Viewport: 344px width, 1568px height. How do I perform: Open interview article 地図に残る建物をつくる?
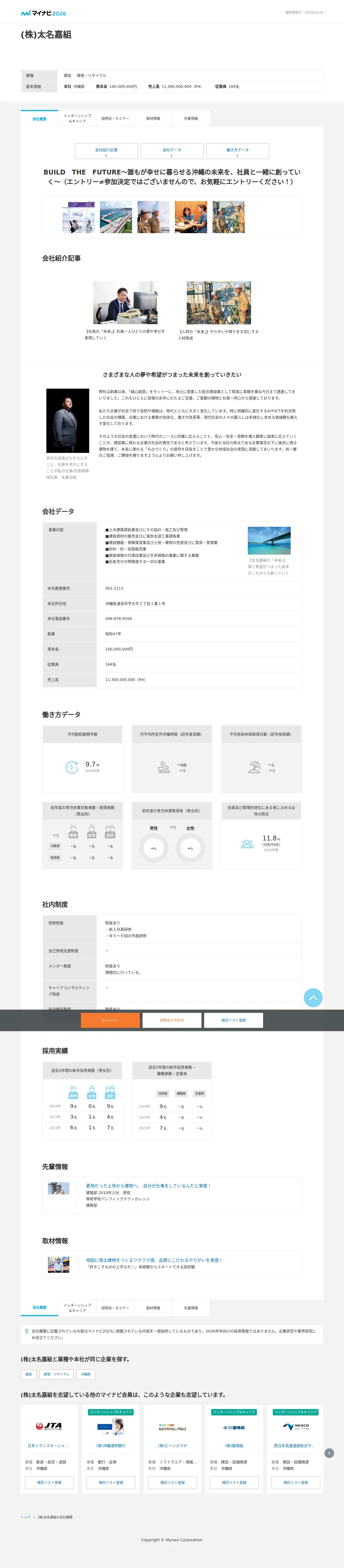tap(154, 1260)
